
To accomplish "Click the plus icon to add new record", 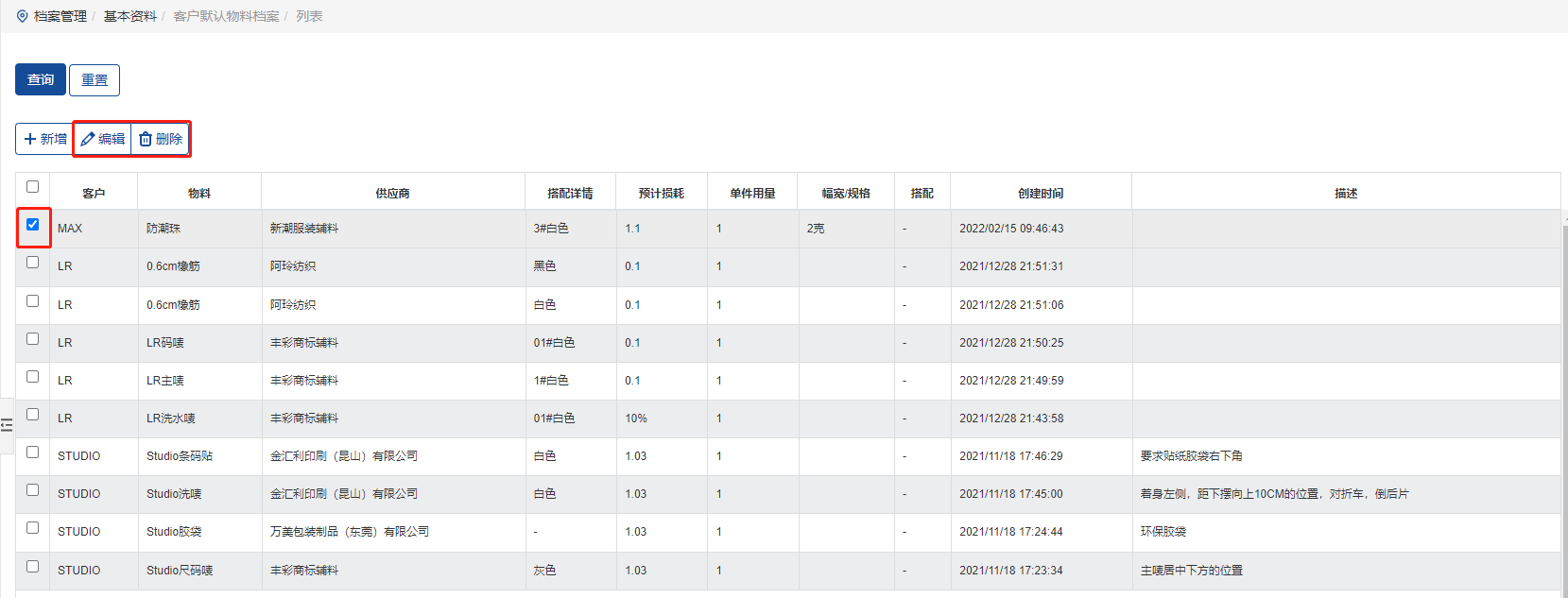I will pos(30,139).
